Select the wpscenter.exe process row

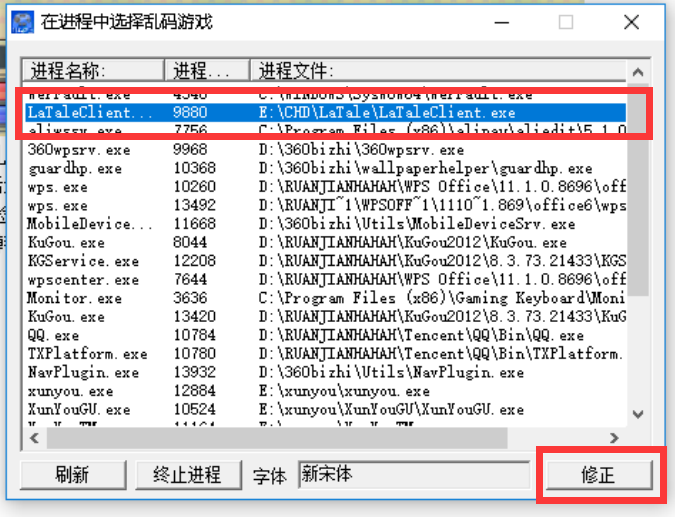(x=325, y=279)
